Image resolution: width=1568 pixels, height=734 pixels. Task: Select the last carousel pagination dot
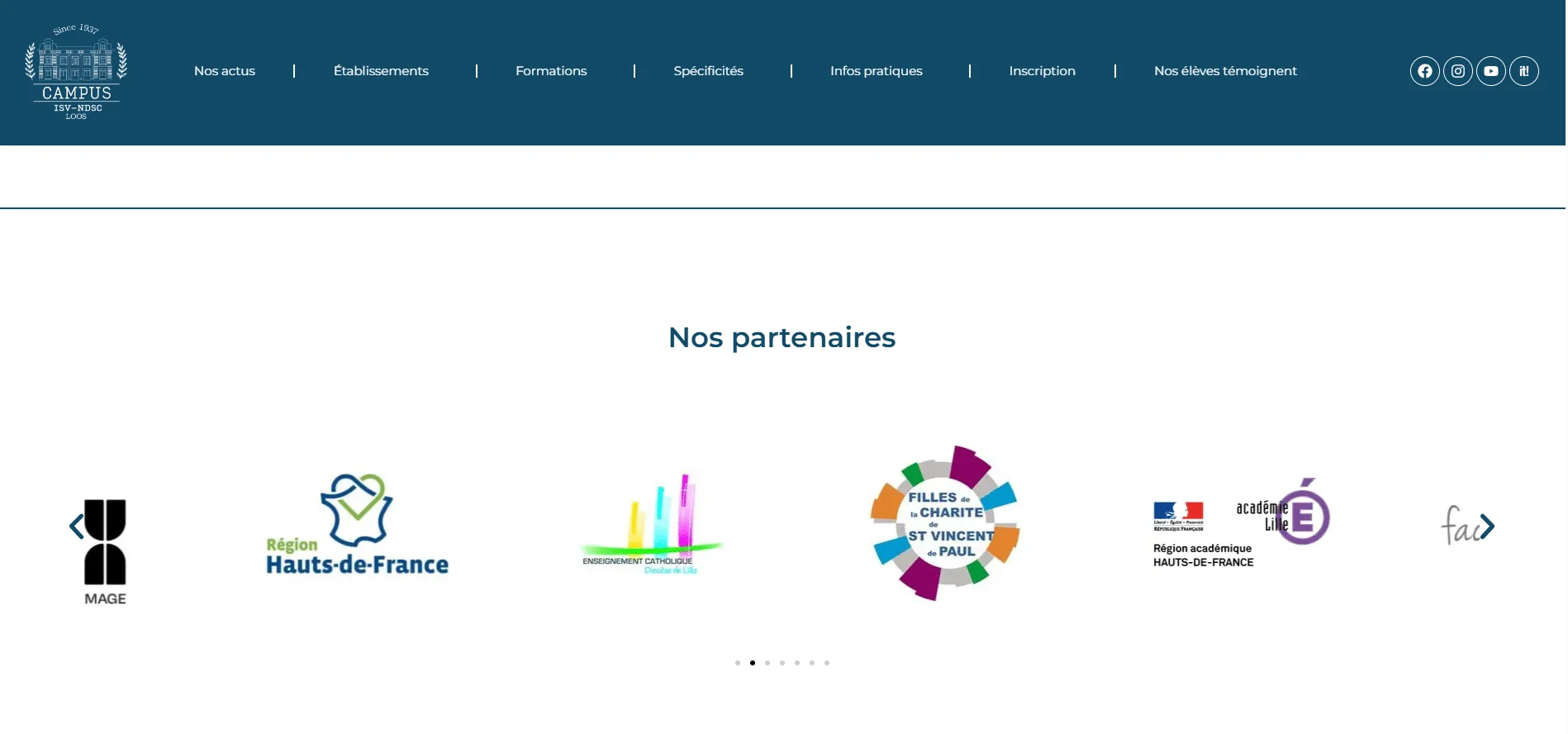(x=827, y=663)
